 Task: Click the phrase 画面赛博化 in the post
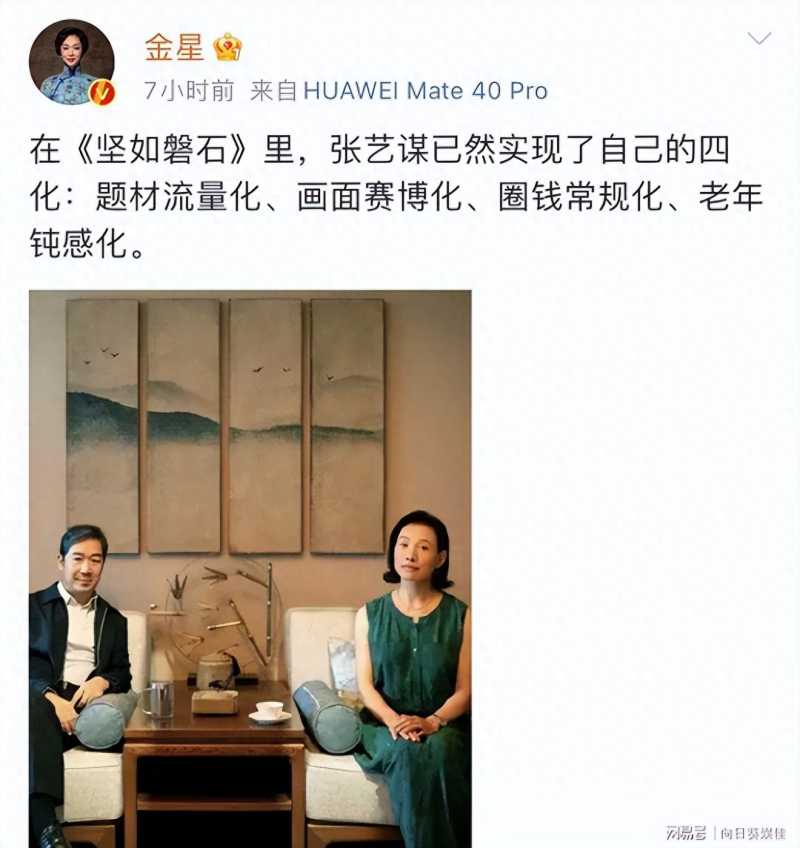click(380, 196)
